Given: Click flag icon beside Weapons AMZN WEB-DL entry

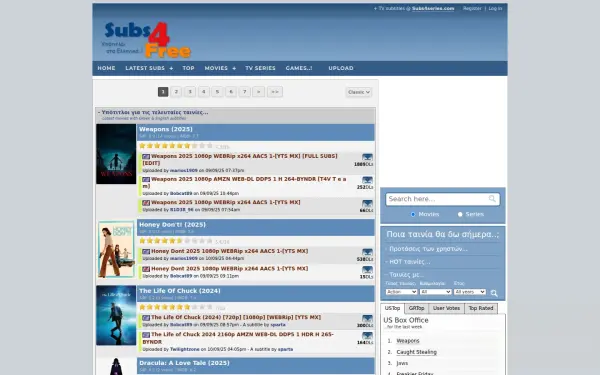Looking at the screenshot, I should coord(146,179).
